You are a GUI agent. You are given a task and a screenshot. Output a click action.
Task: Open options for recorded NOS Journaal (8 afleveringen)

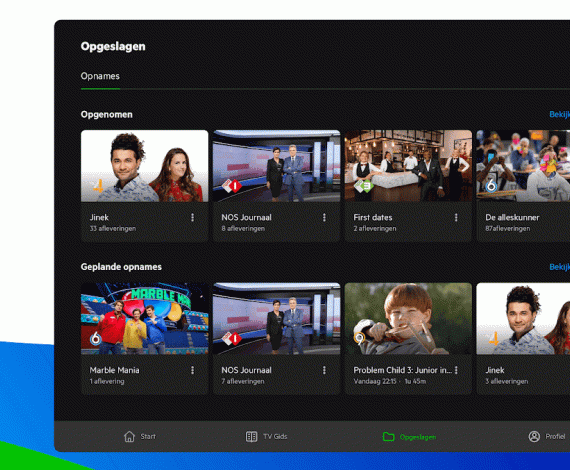324,217
